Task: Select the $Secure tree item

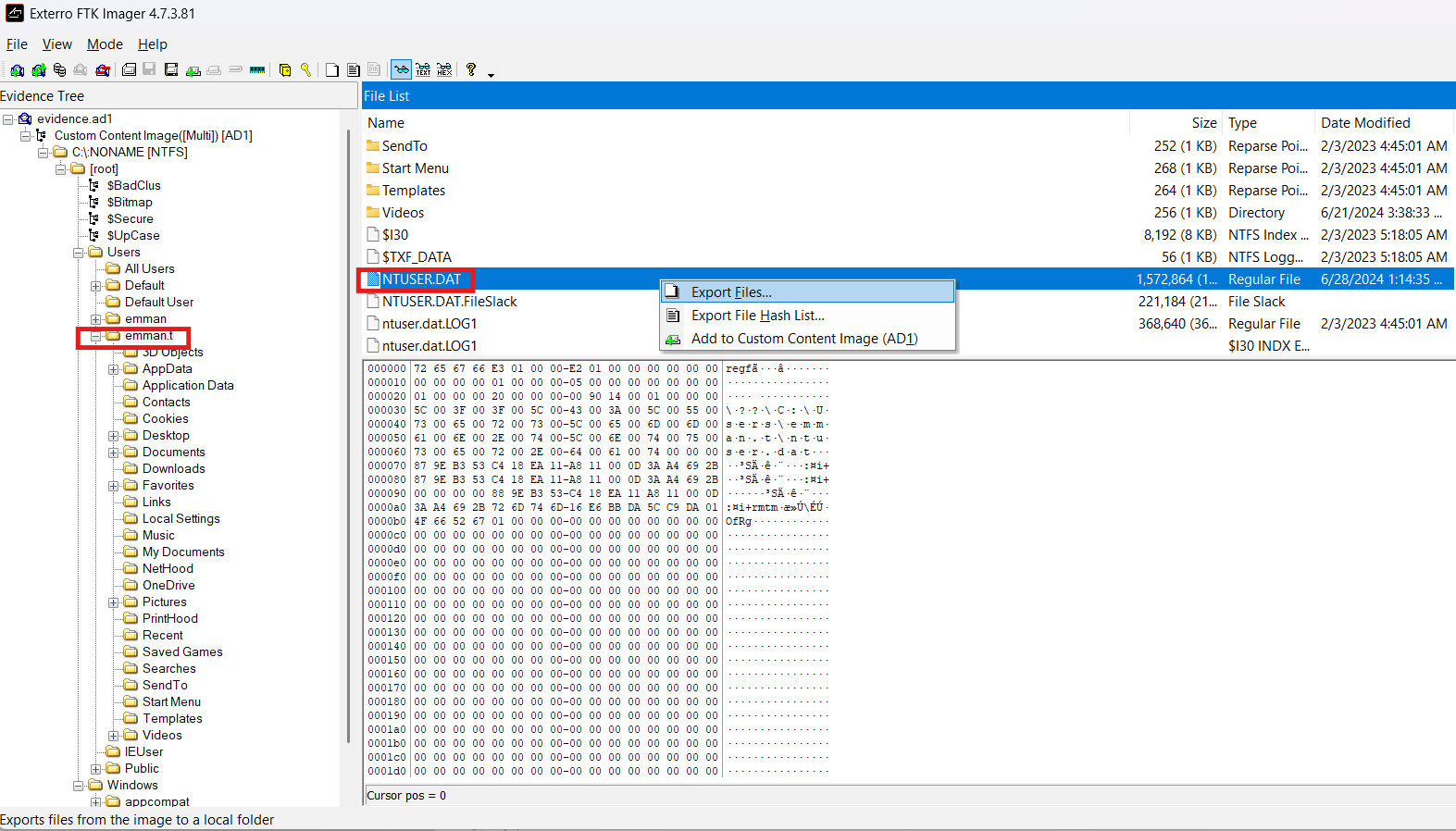Action: tap(130, 218)
